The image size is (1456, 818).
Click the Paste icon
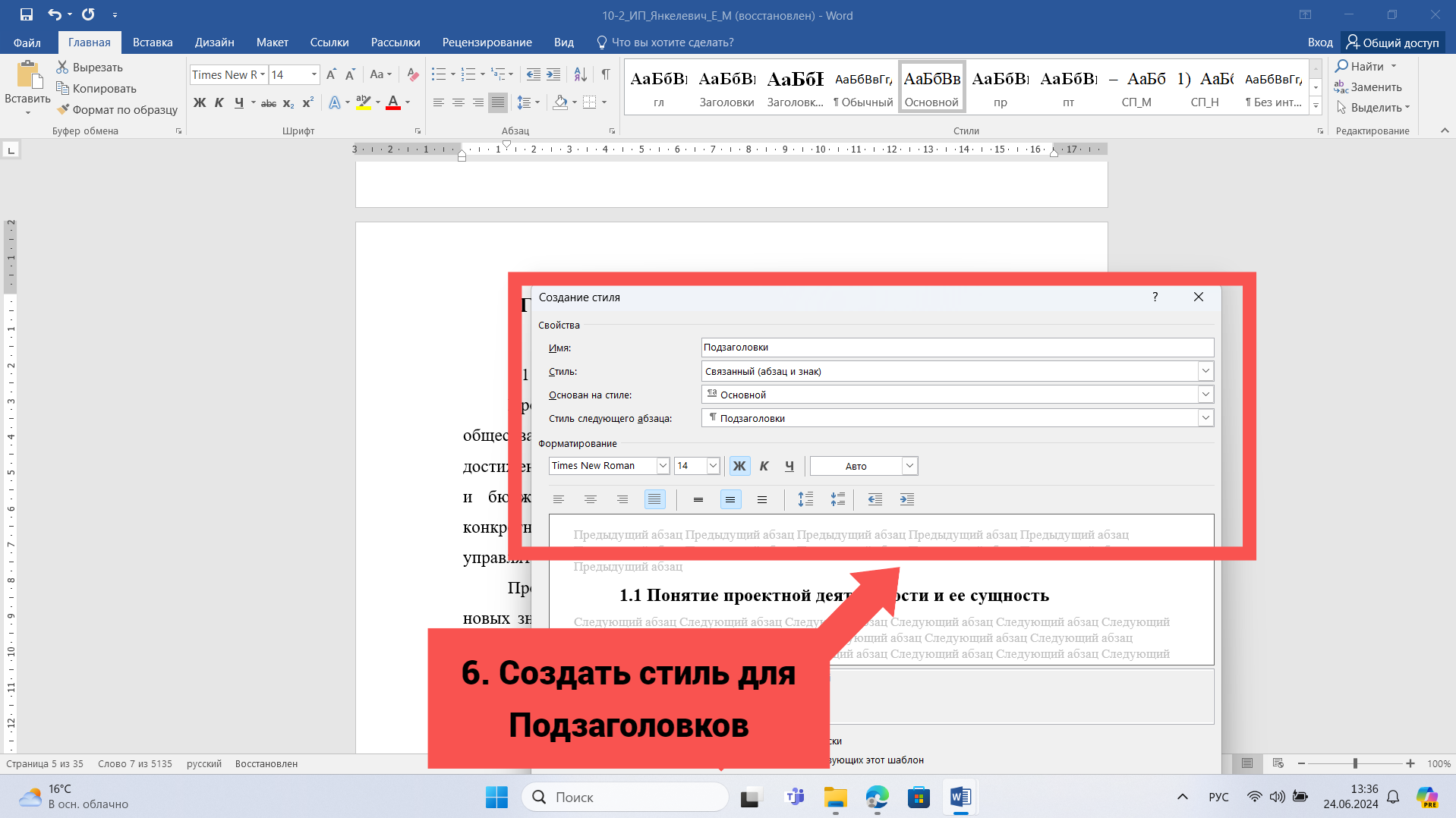coord(28,76)
